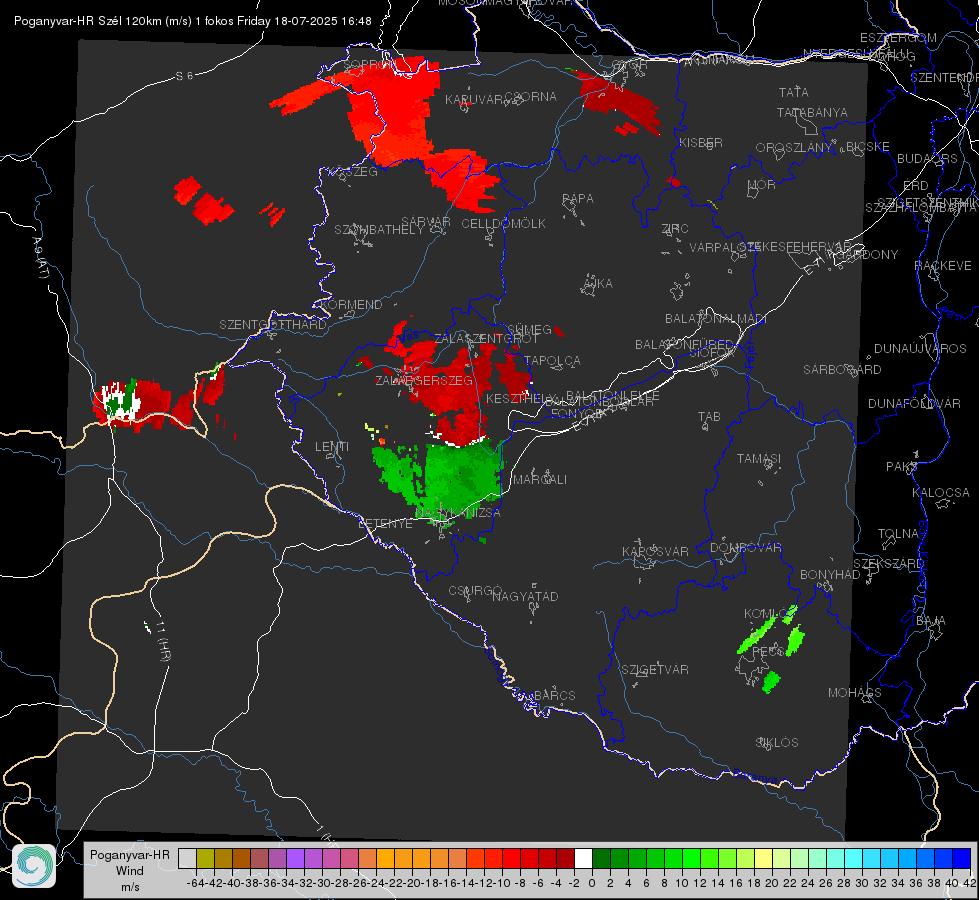This screenshot has width=979, height=900.
Task: Click the SZOMBATHELY city label
Action: [x=379, y=230]
